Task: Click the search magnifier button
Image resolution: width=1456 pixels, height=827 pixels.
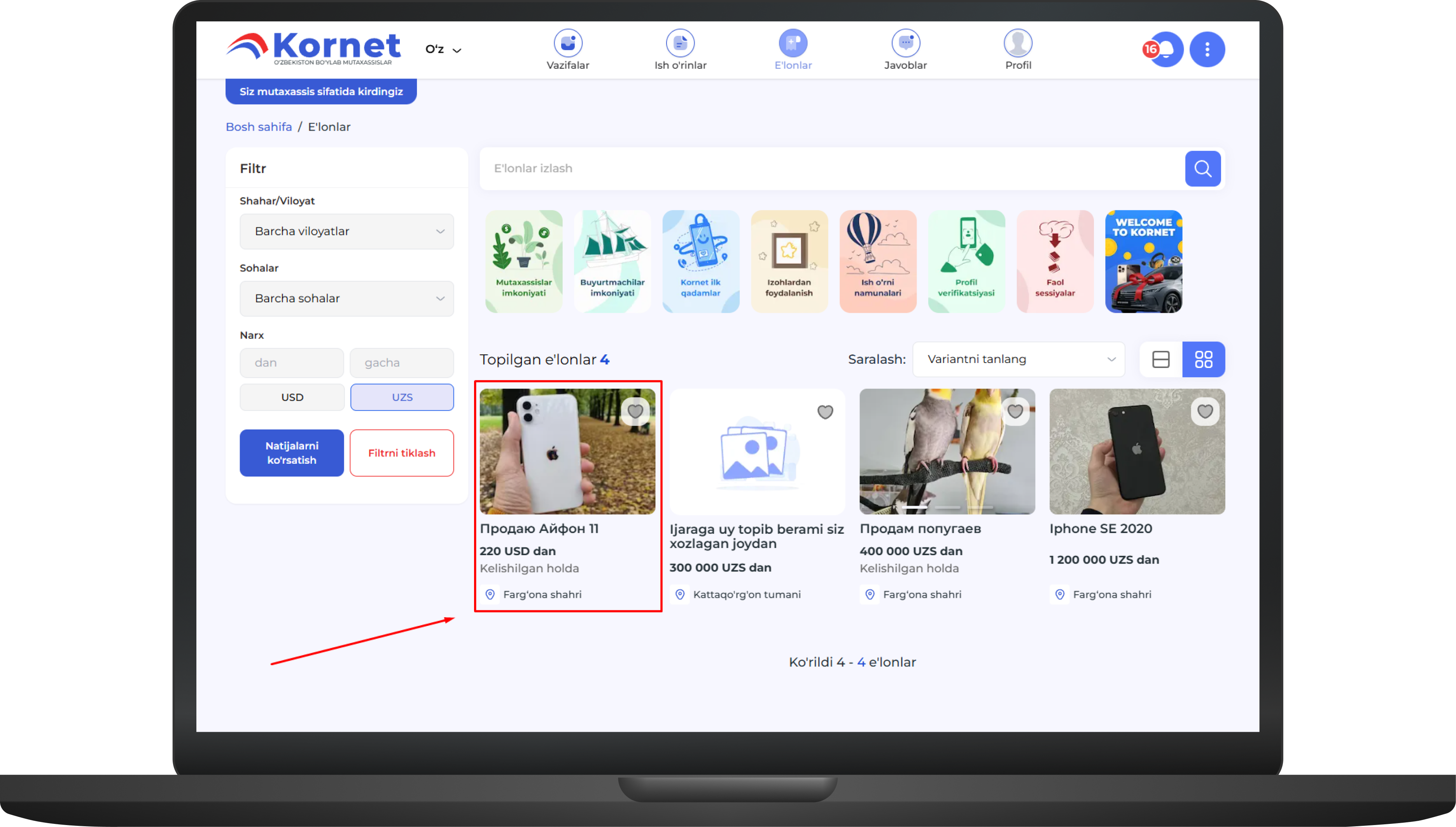Action: click(1202, 169)
